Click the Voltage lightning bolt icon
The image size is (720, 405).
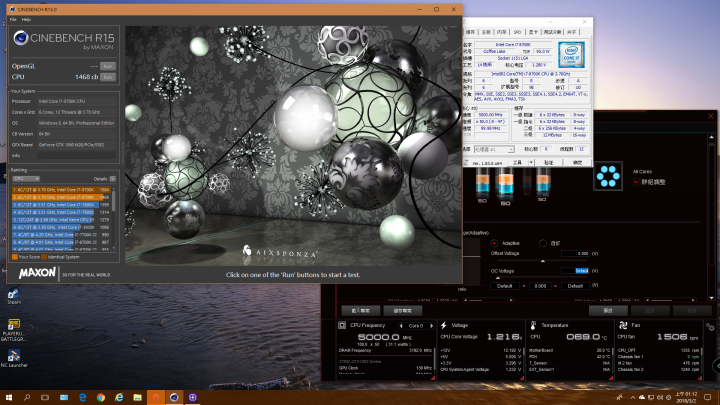[444, 325]
